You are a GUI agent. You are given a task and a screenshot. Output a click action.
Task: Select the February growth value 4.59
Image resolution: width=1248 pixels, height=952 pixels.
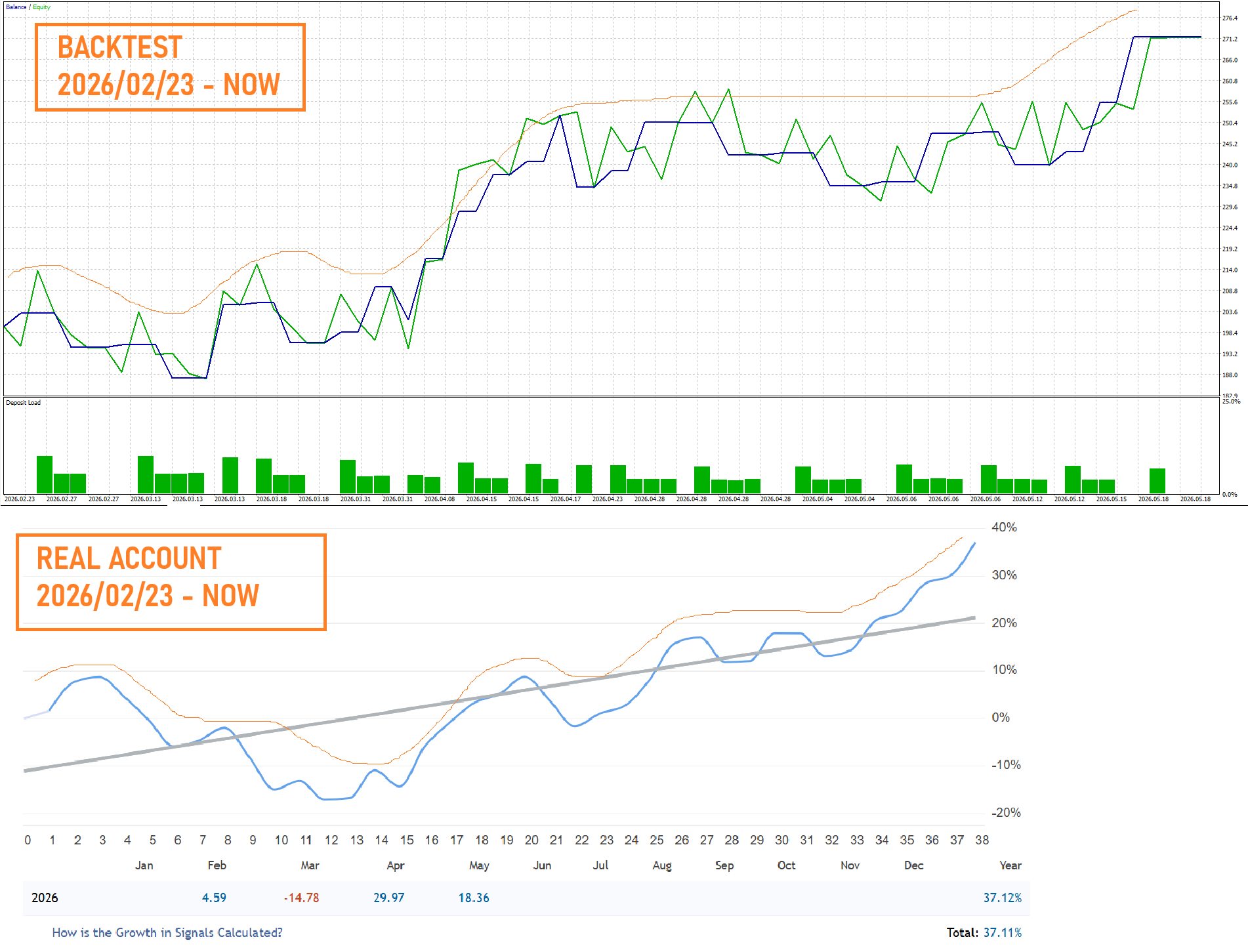tap(214, 898)
